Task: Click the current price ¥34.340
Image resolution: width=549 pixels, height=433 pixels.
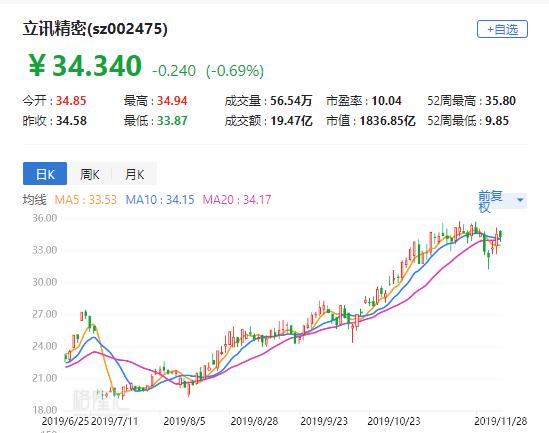Action: [85, 65]
